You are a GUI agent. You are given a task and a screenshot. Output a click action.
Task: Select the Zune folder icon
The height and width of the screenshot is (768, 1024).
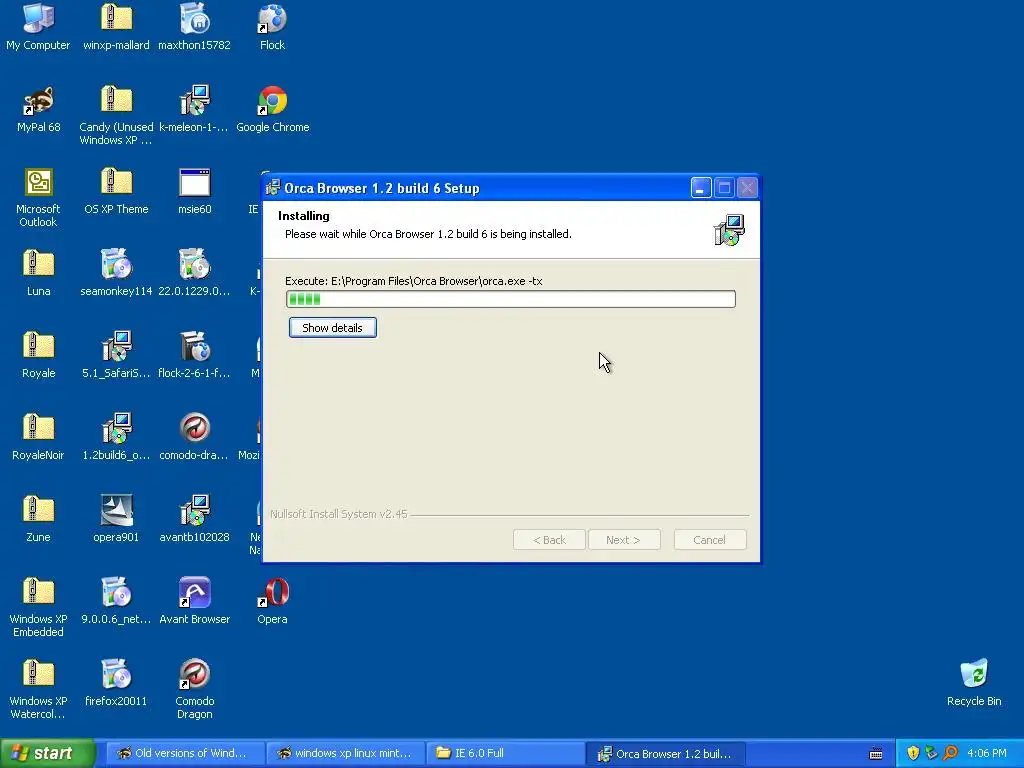(38, 511)
